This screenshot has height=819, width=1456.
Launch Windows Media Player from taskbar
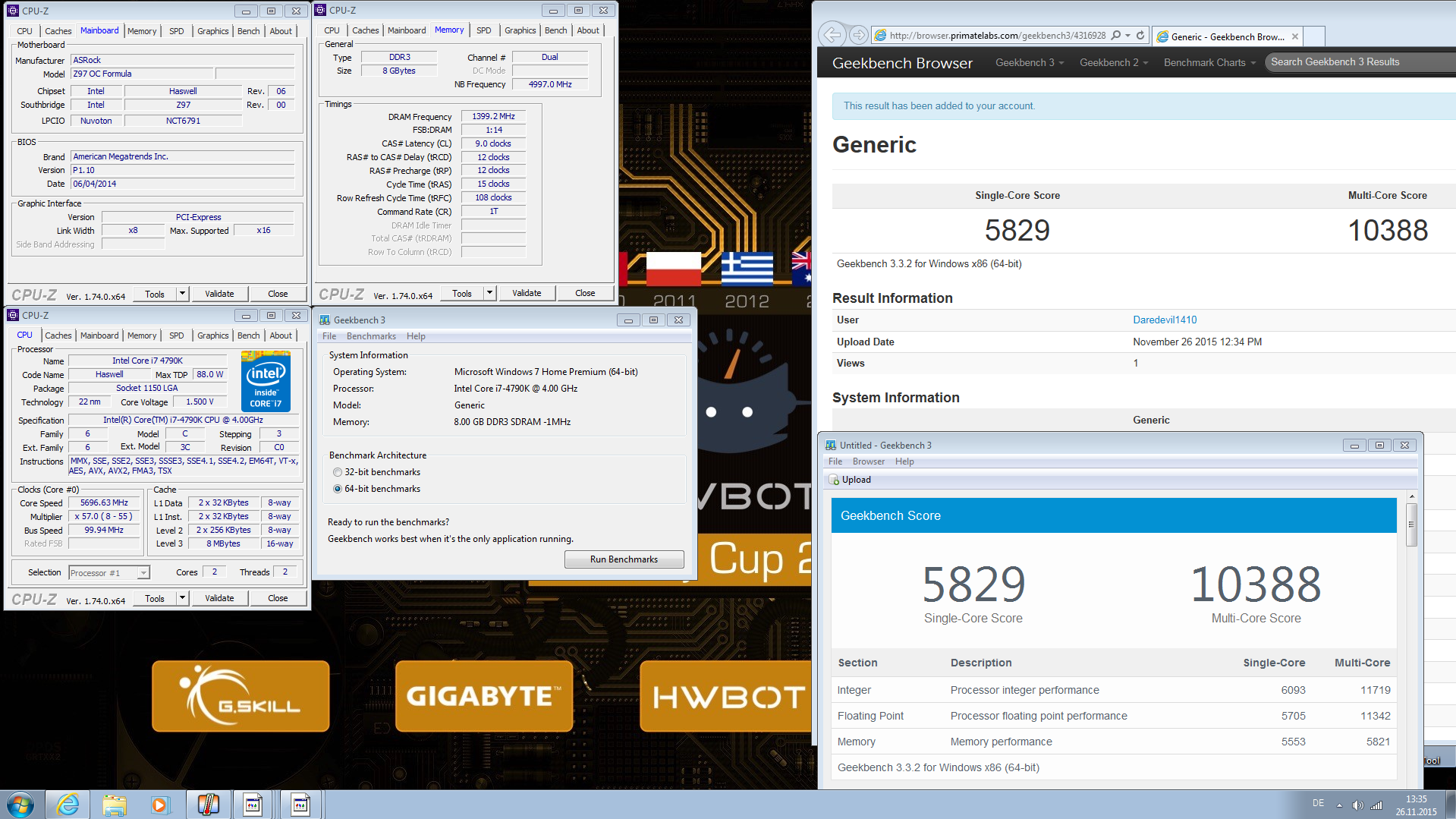pos(160,805)
